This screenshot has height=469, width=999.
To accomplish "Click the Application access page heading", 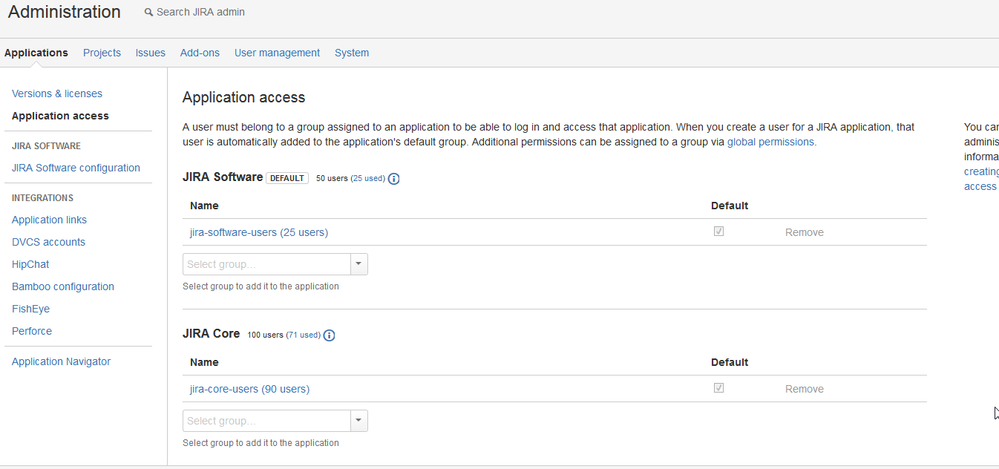I will click(244, 97).
